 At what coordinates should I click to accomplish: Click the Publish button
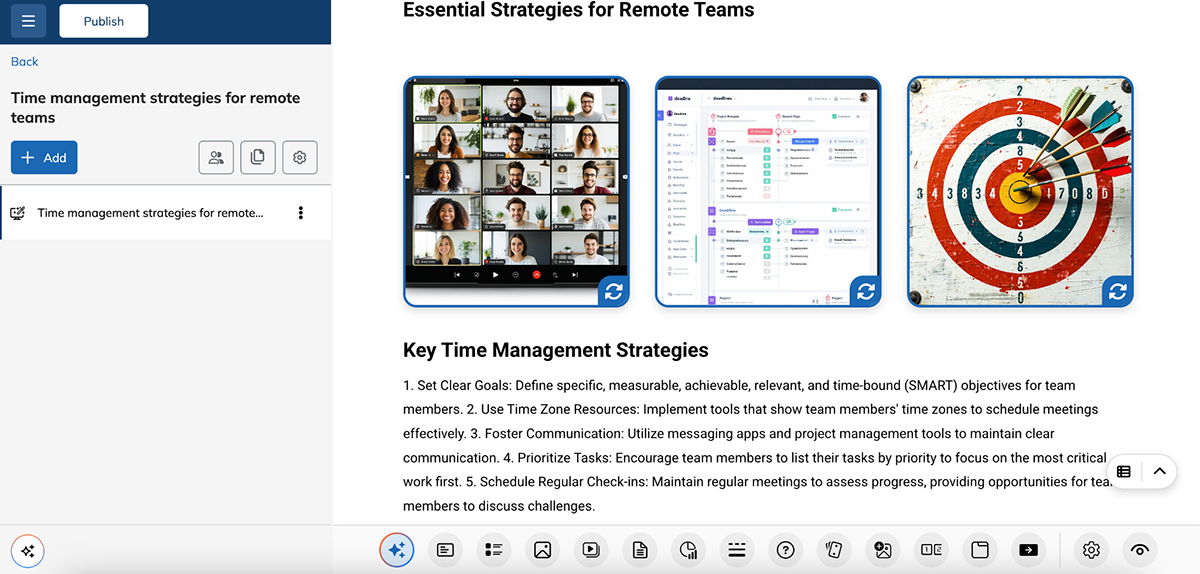point(104,21)
